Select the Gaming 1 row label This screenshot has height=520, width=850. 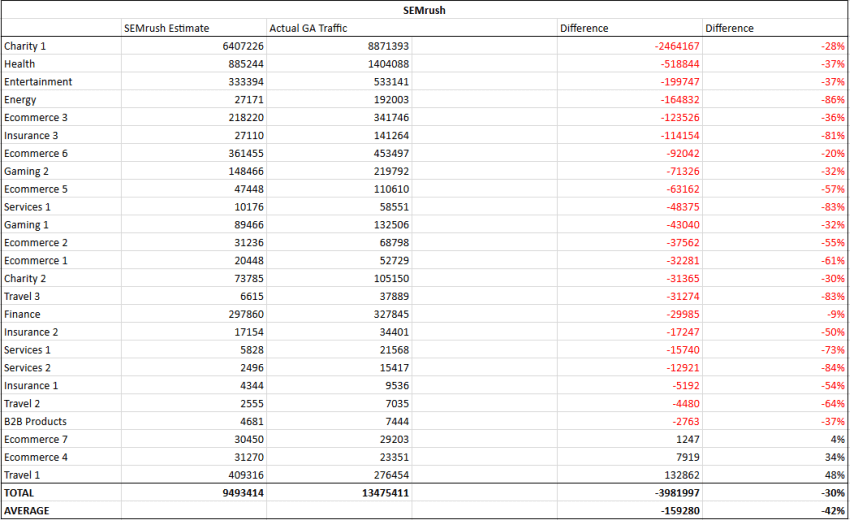click(61, 225)
